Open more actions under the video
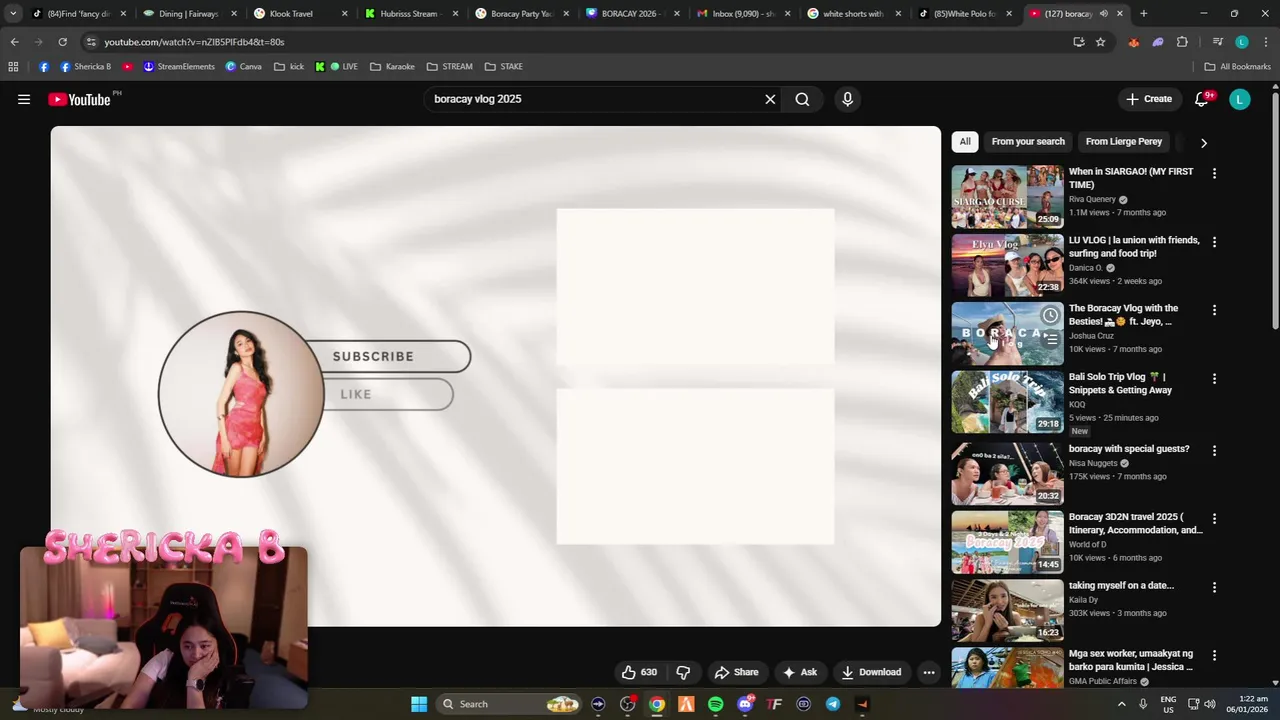 929,672
